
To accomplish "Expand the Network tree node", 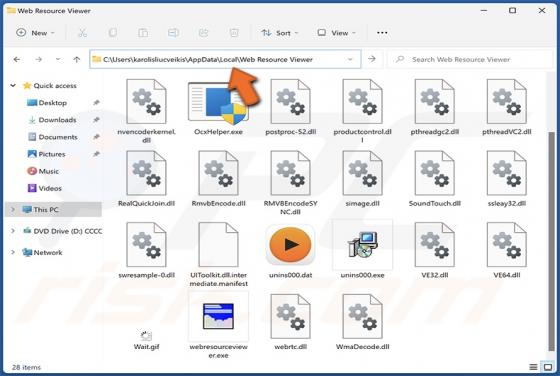I will (13, 252).
